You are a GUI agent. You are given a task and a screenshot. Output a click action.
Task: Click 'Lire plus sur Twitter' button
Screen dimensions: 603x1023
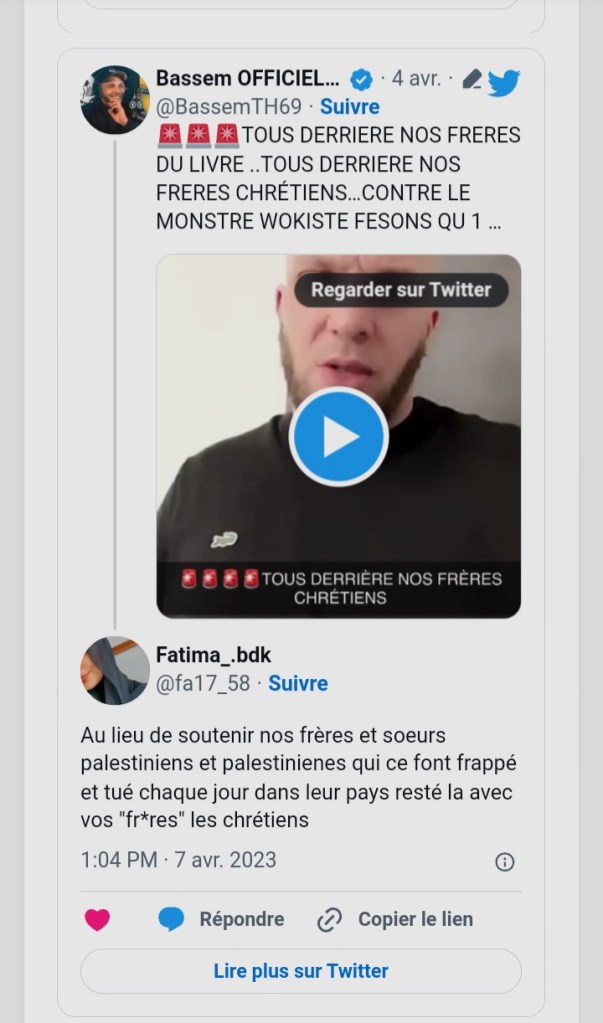click(x=301, y=971)
